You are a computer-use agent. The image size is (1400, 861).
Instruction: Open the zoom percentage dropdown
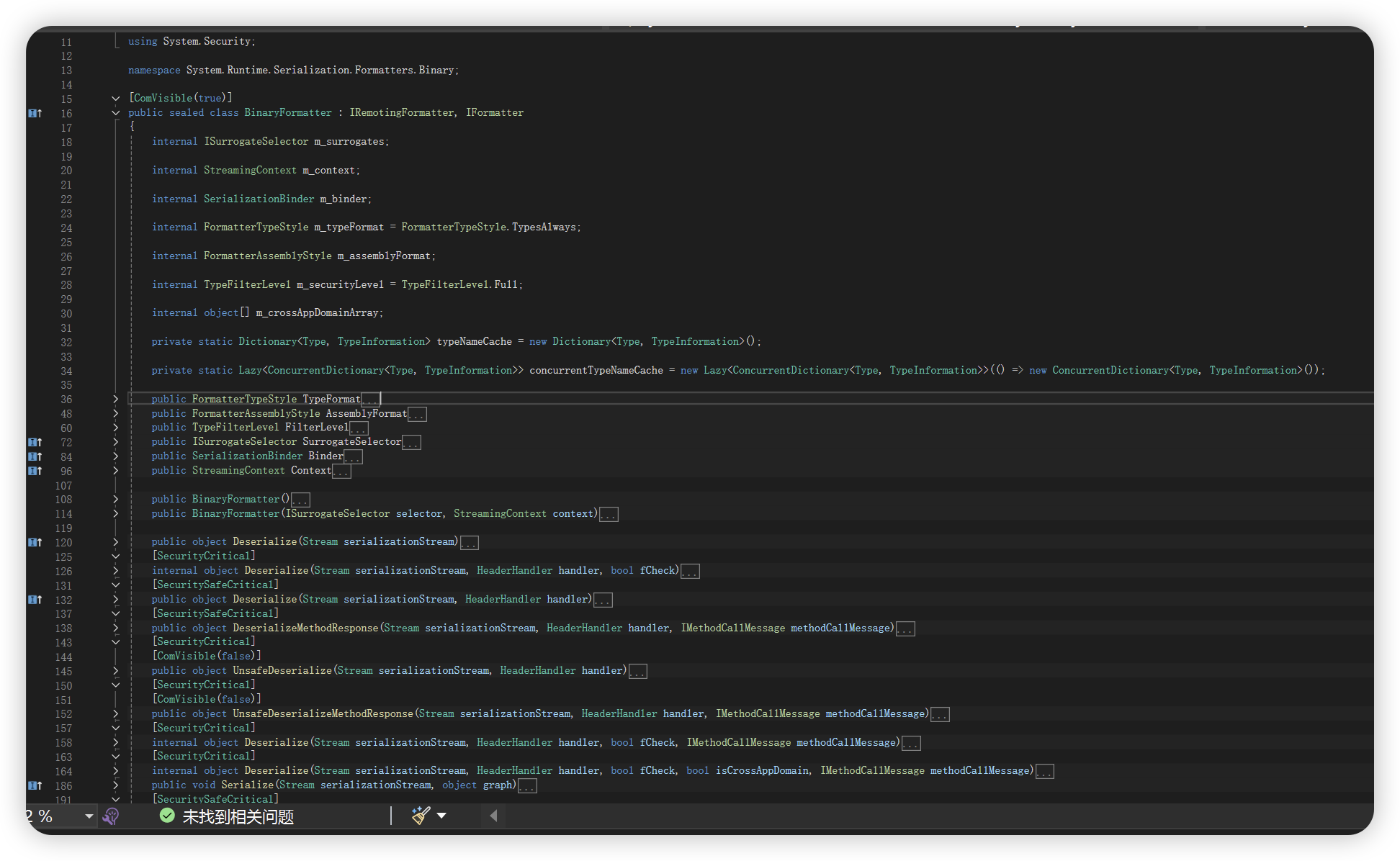point(89,816)
